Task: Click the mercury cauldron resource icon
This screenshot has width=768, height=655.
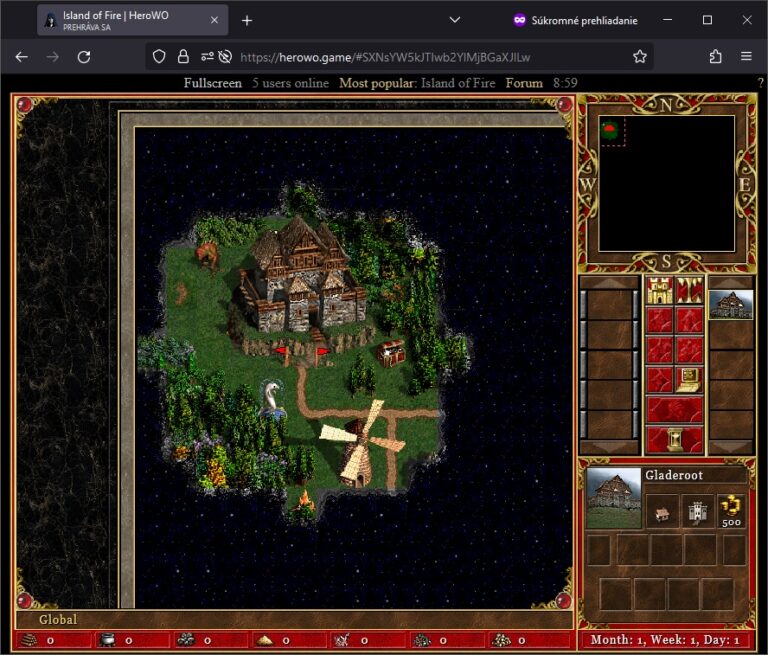Action: [107, 640]
